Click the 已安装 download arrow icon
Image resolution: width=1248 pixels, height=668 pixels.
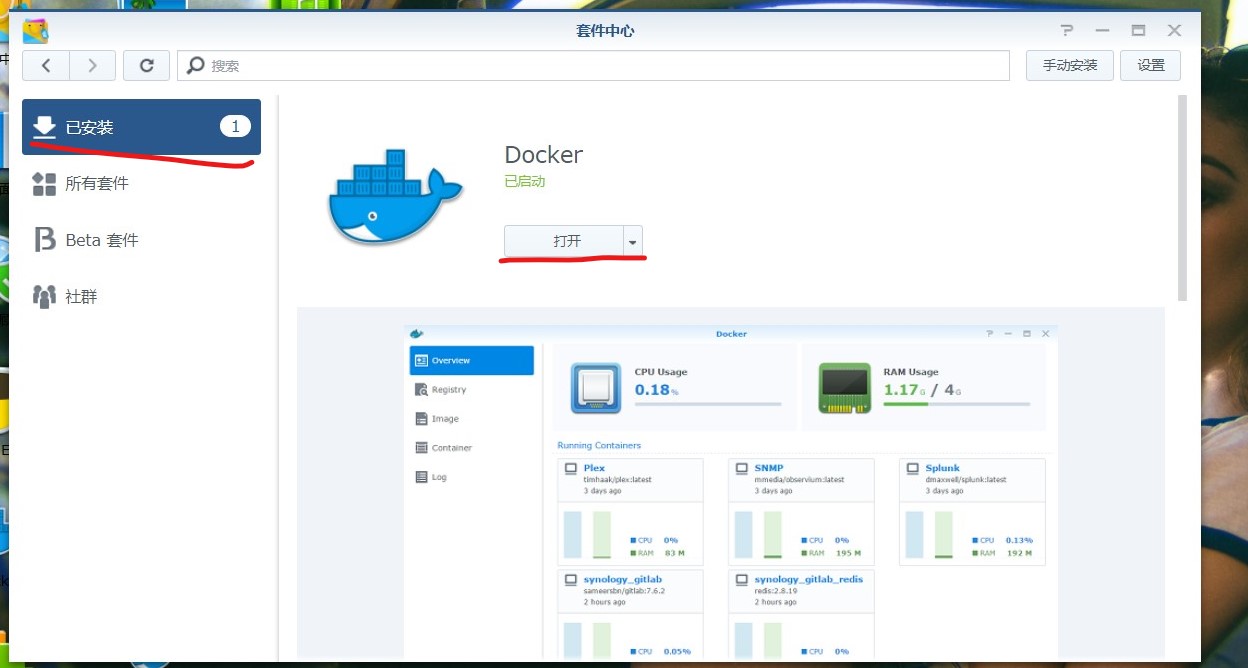coord(44,127)
